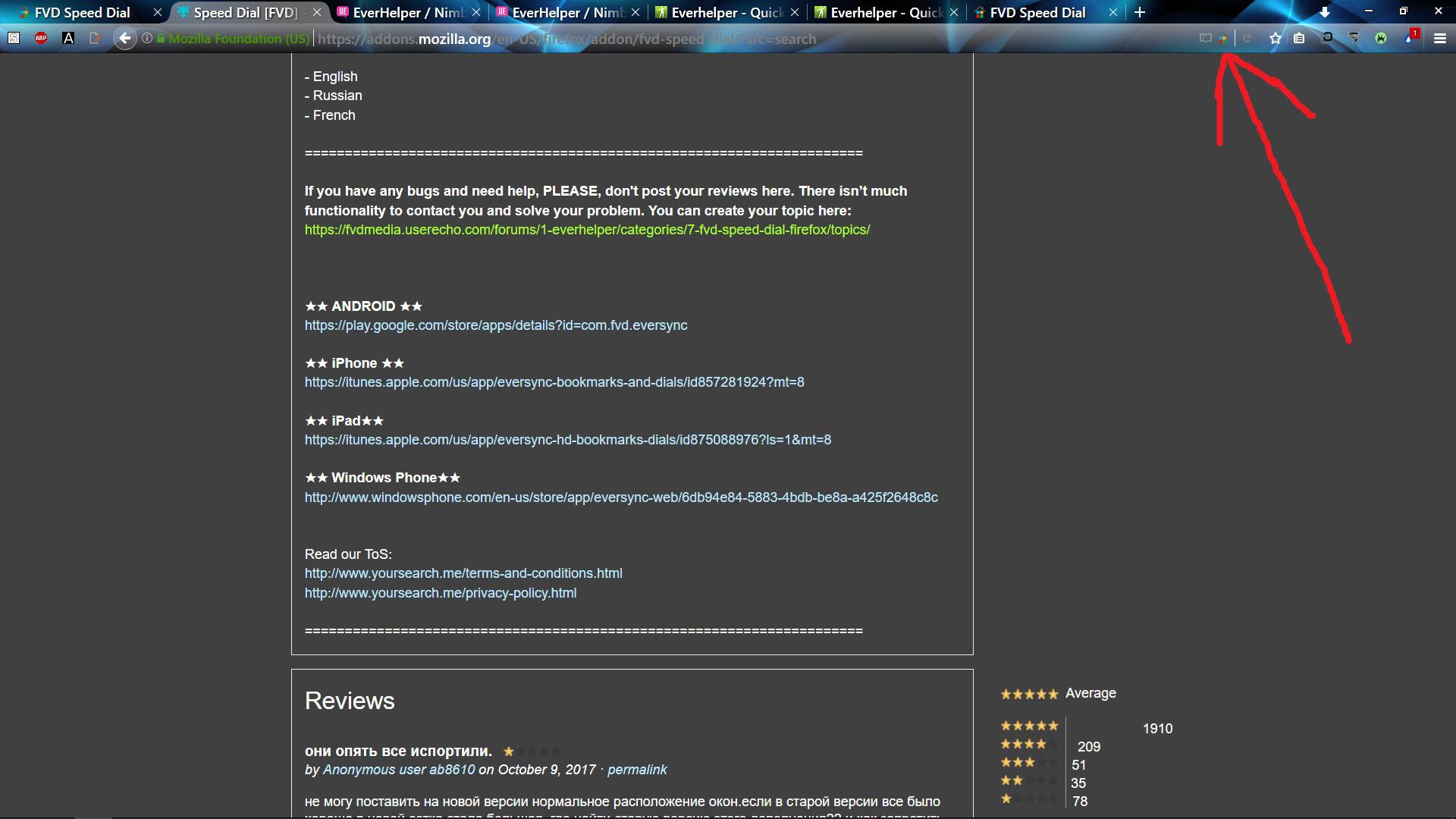Filter reviews by four stars row 209
1456x819 pixels.
(x=1050, y=745)
